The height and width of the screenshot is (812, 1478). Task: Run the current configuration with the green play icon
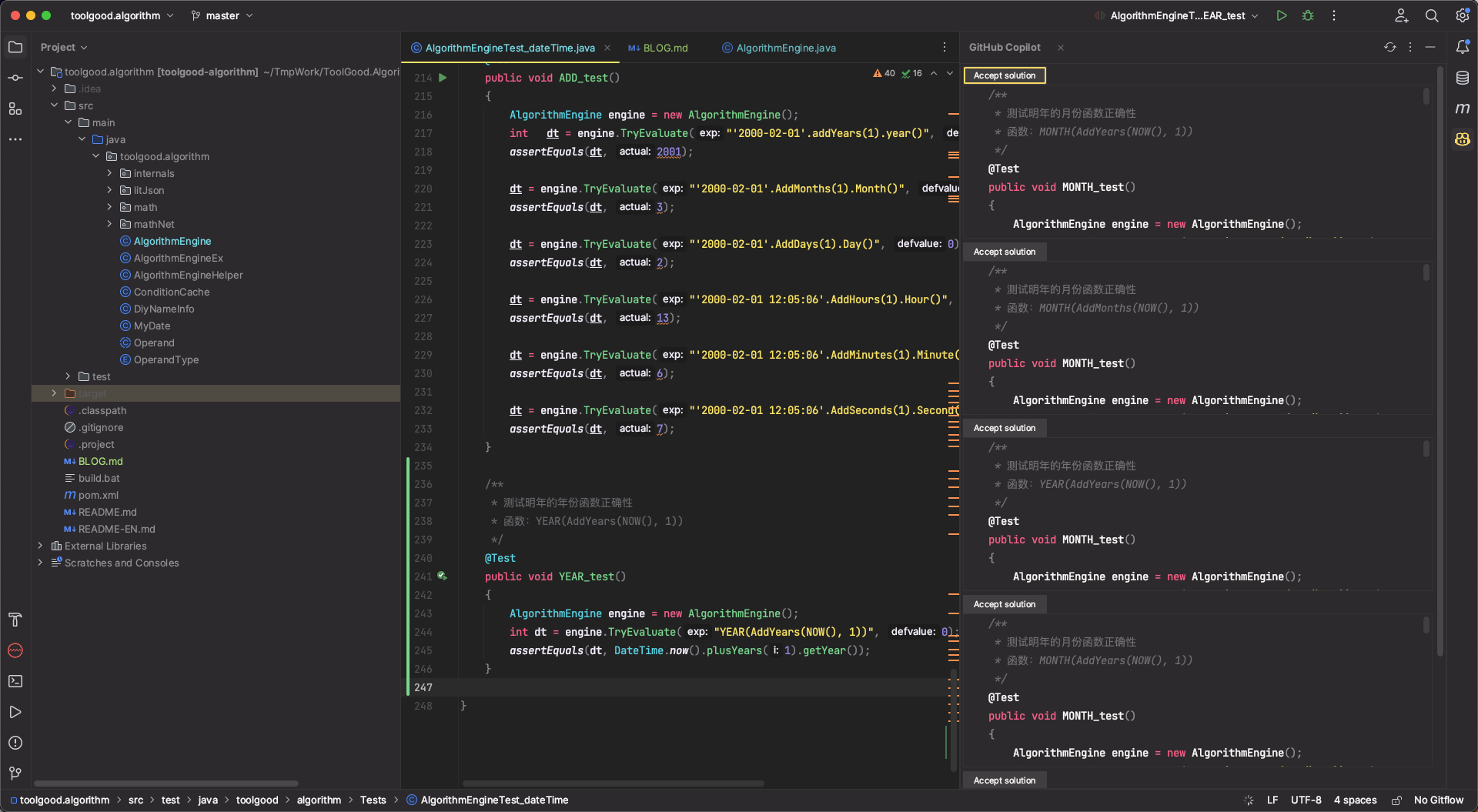pyautogui.click(x=1282, y=15)
